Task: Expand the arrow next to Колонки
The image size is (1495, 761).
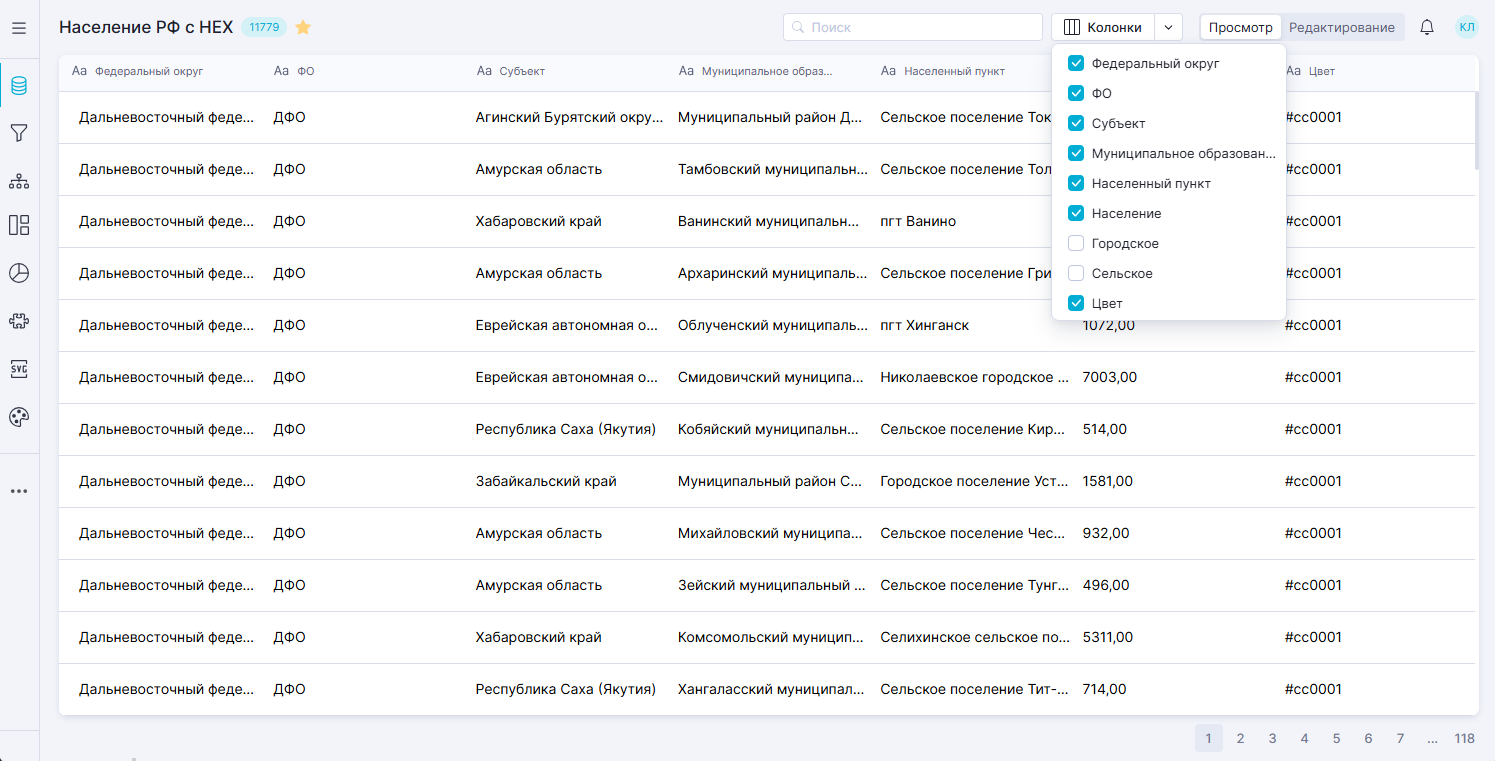Action: (1169, 28)
